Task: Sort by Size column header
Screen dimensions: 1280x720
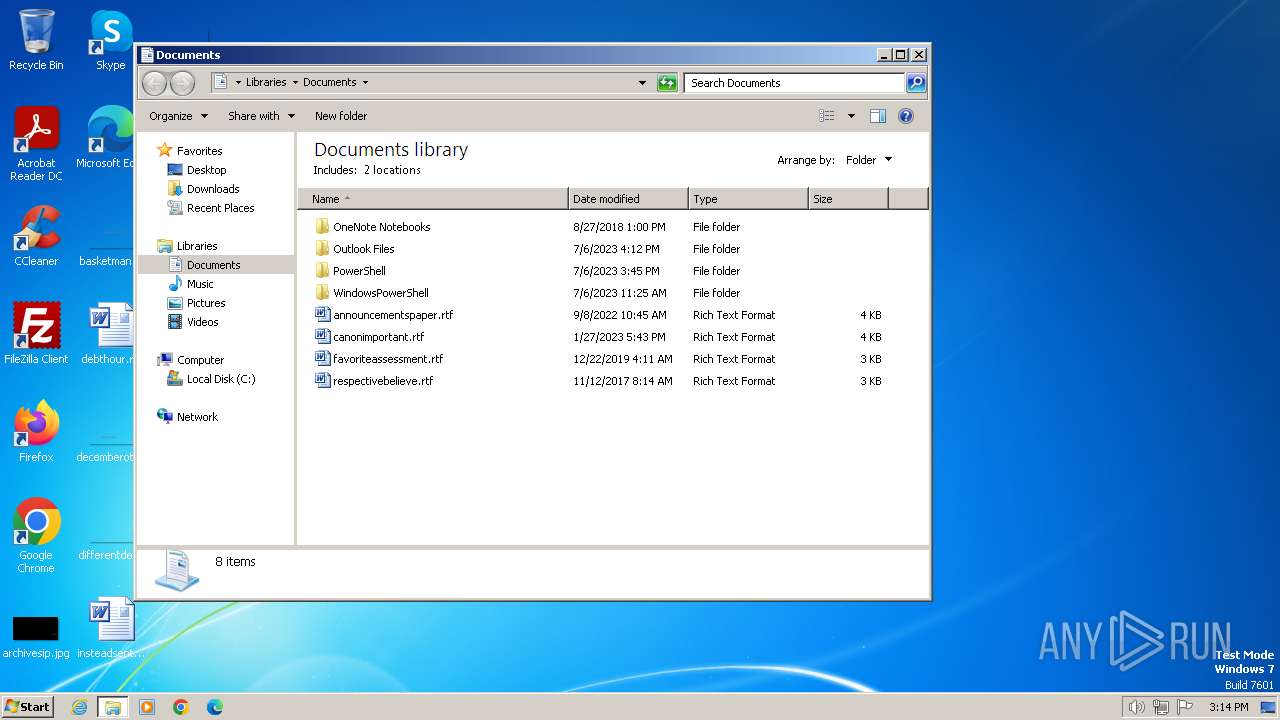Action: click(848, 199)
